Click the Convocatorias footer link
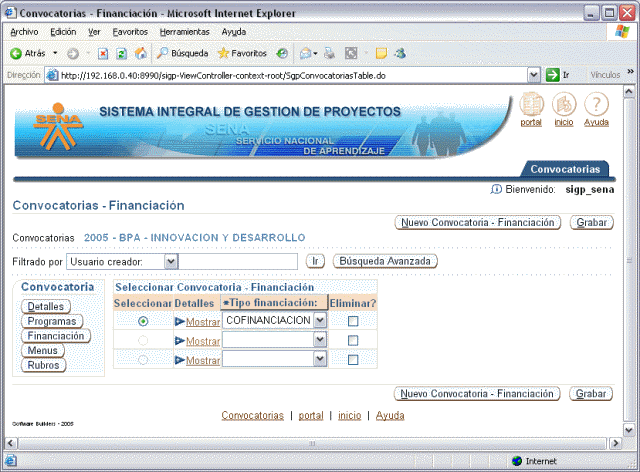The image size is (640, 472). point(252,416)
